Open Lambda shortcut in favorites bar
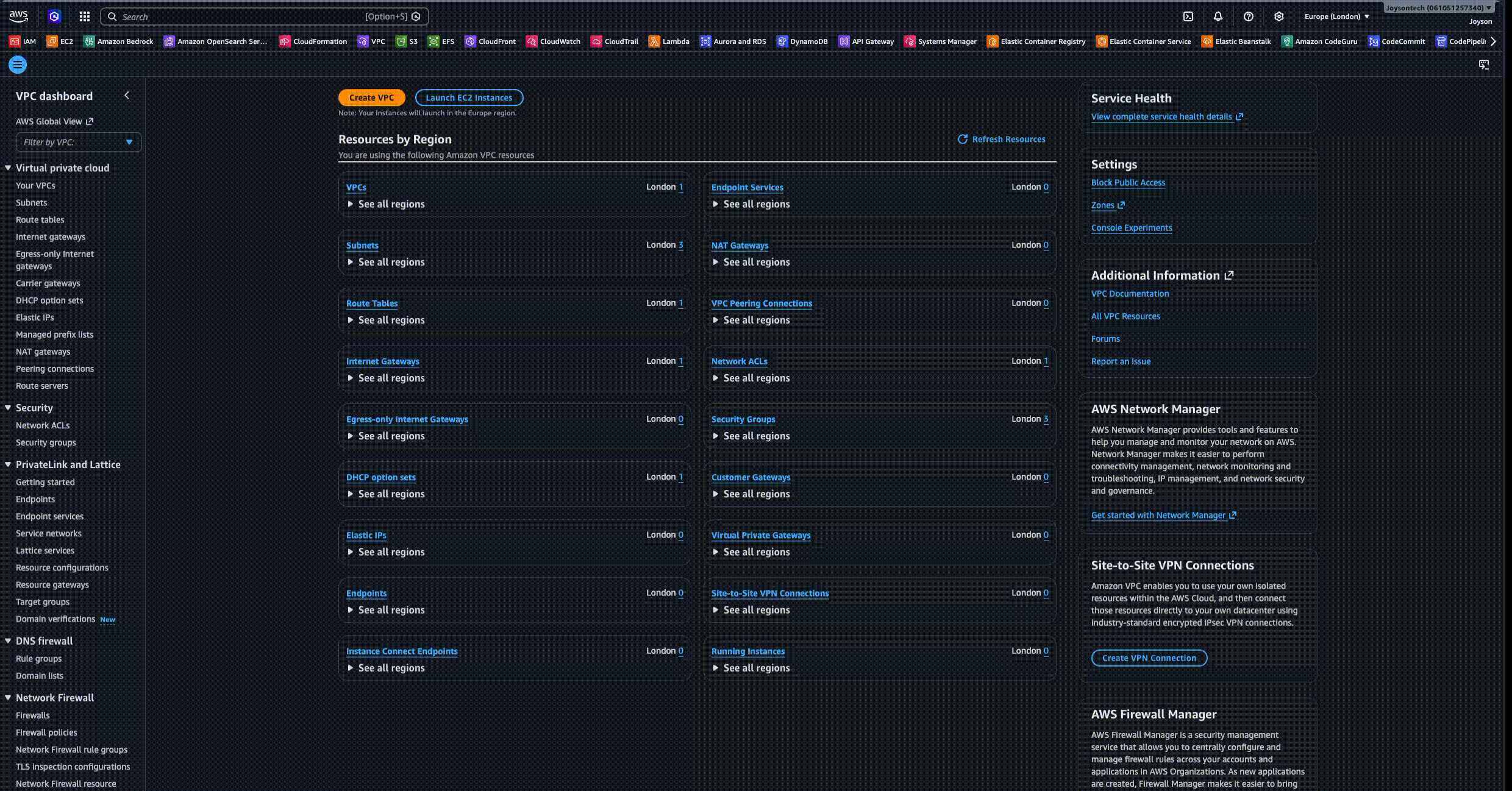This screenshot has height=791, width=1512. tap(669, 41)
